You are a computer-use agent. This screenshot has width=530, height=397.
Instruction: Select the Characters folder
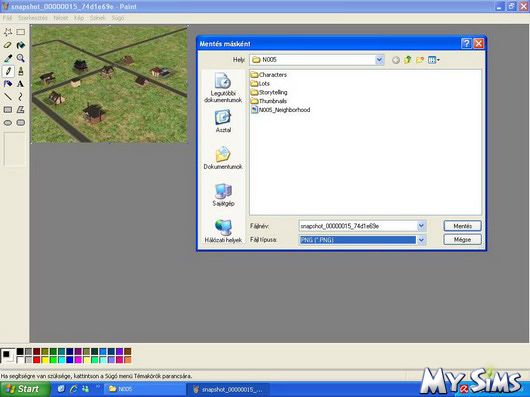(x=269, y=75)
